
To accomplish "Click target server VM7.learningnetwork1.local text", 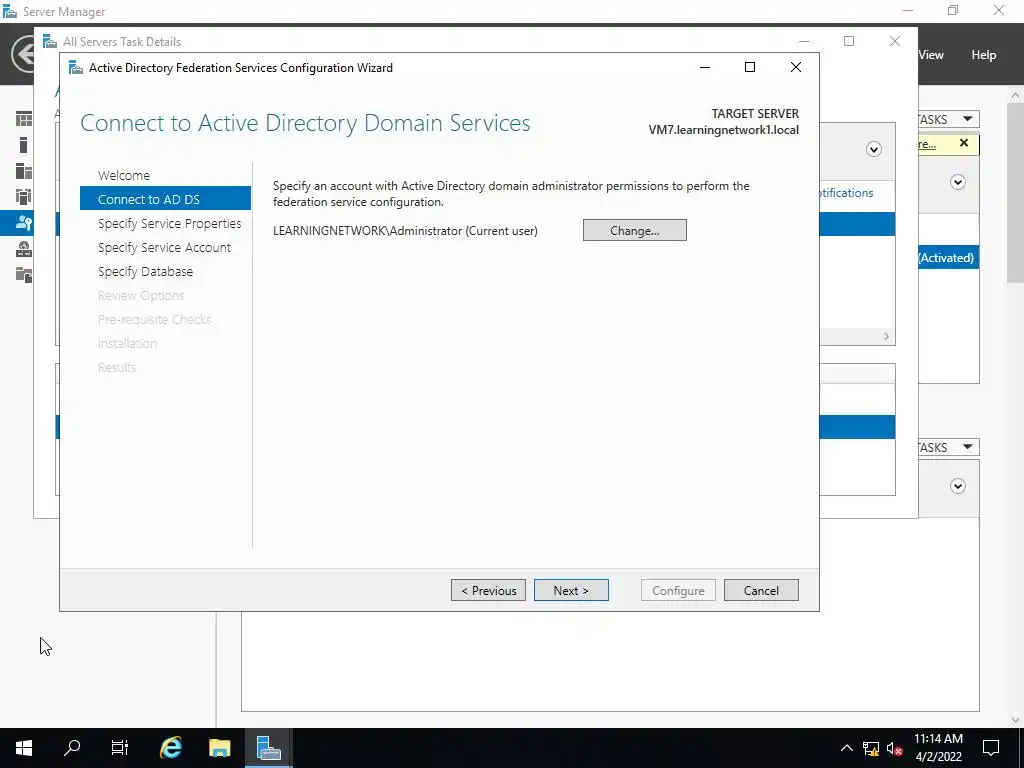I will tap(724, 130).
